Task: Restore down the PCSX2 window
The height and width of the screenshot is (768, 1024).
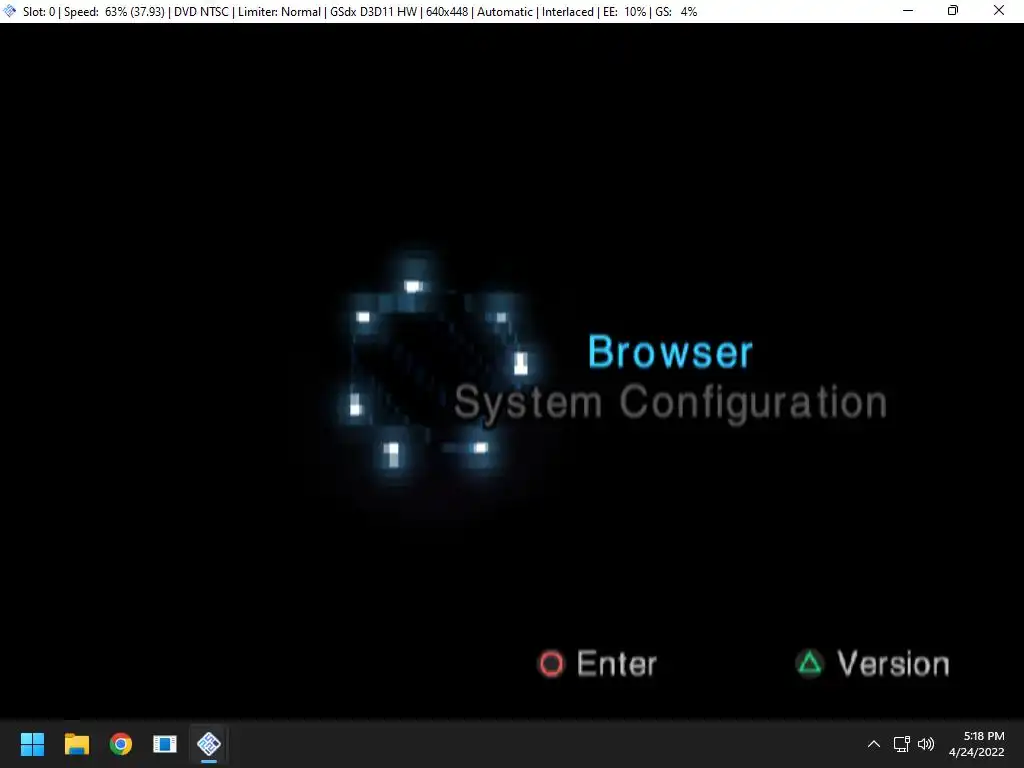Action: click(953, 11)
